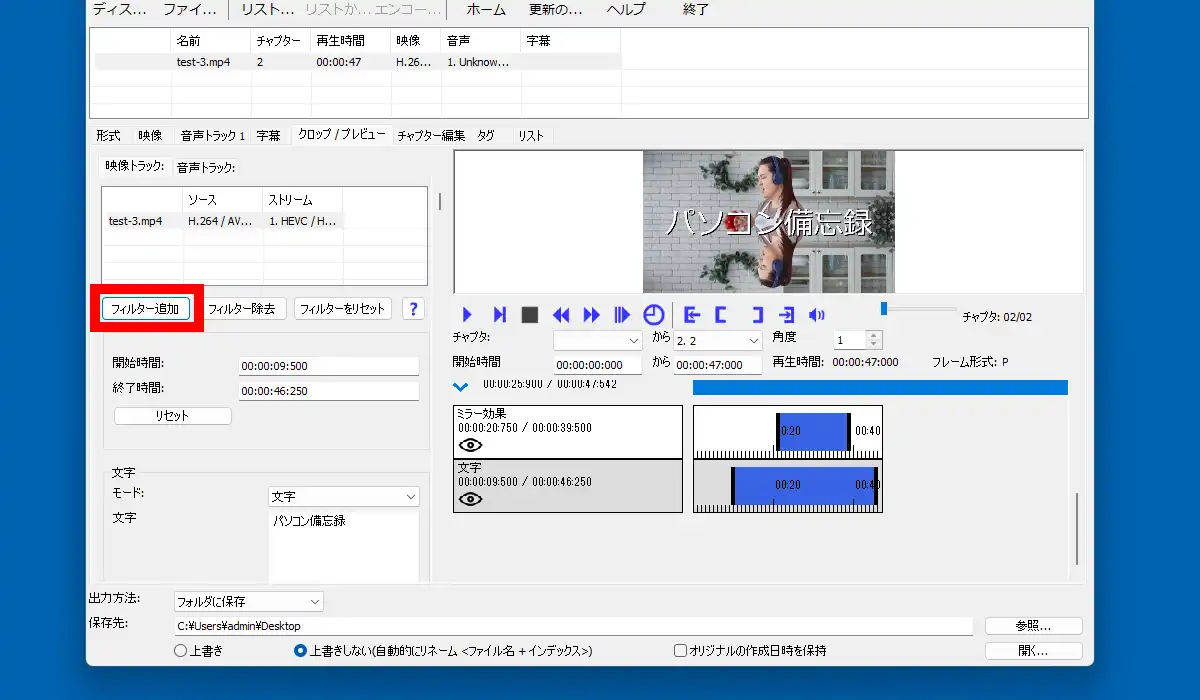Screen dimensions: 1200x700
Task: Open the ホーム menu item
Action: click(x=486, y=10)
